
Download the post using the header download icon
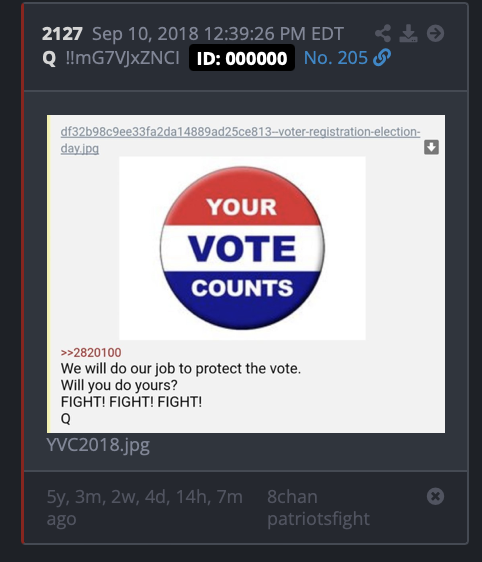tap(409, 34)
